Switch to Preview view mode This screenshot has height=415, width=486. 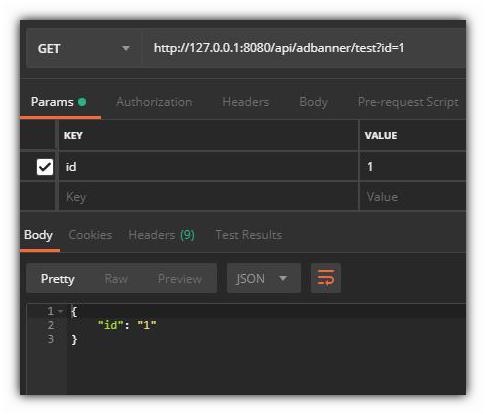180,279
